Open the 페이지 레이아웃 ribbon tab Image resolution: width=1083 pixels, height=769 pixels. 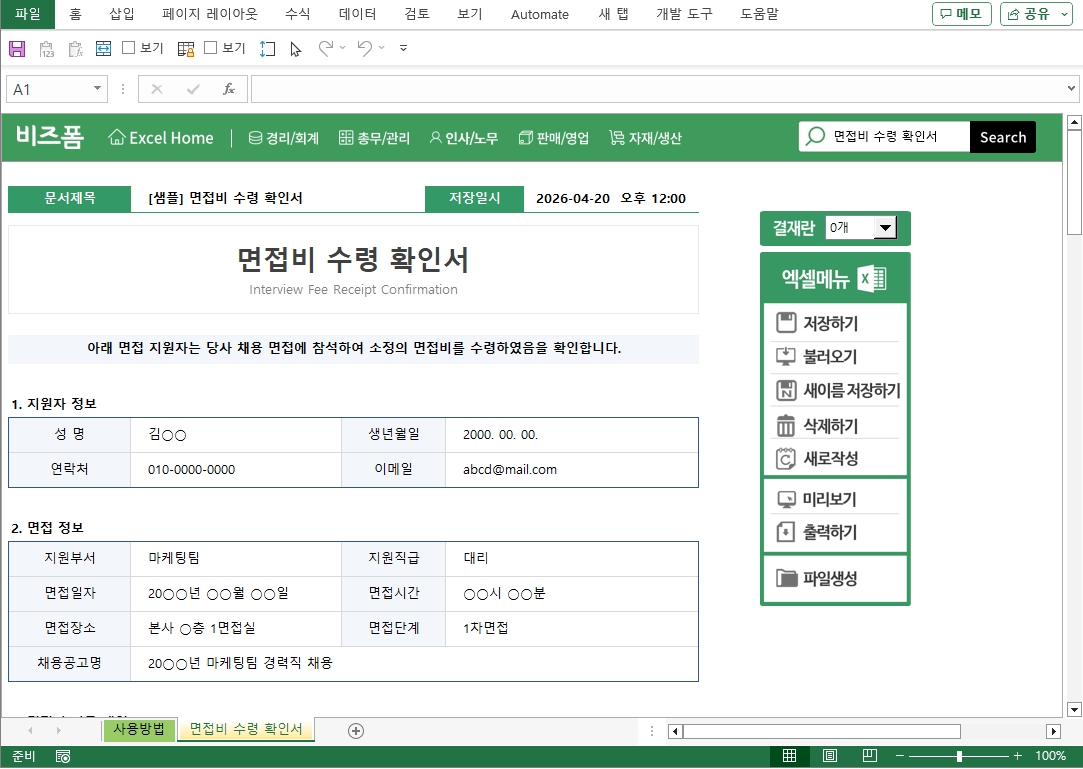tap(210, 14)
